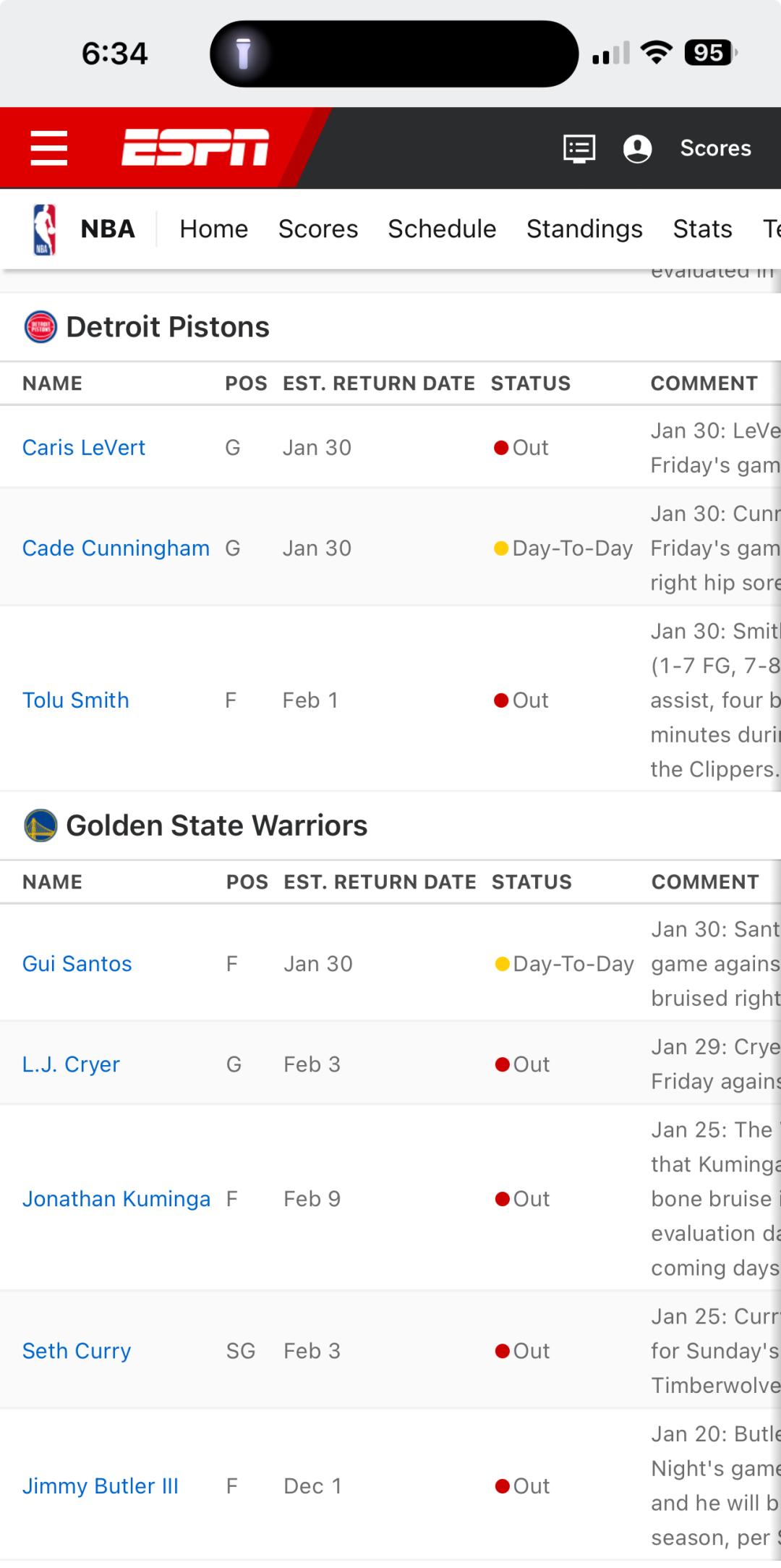Open Cade Cunningham's player page

[x=116, y=548]
